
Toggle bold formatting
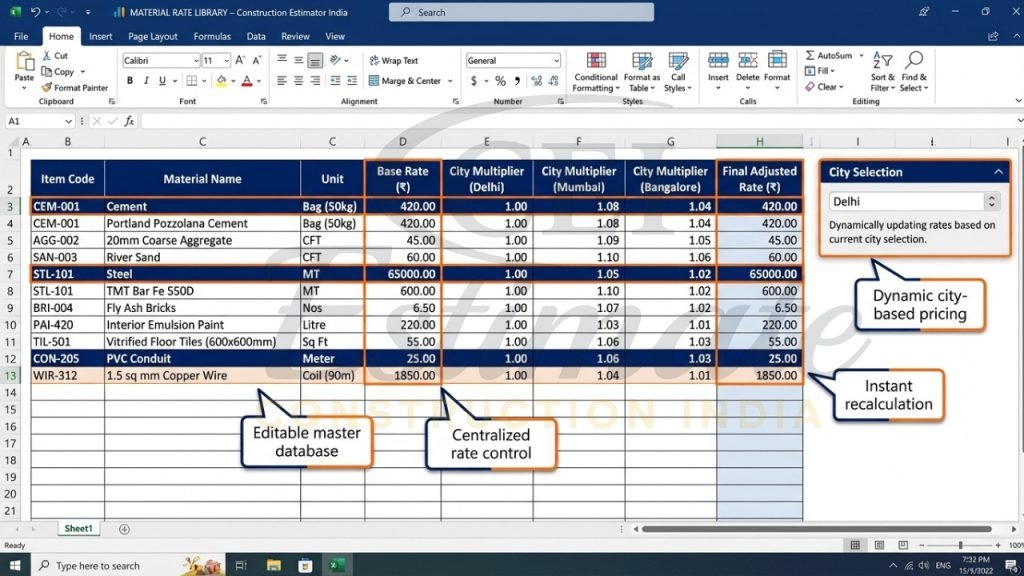(x=130, y=80)
